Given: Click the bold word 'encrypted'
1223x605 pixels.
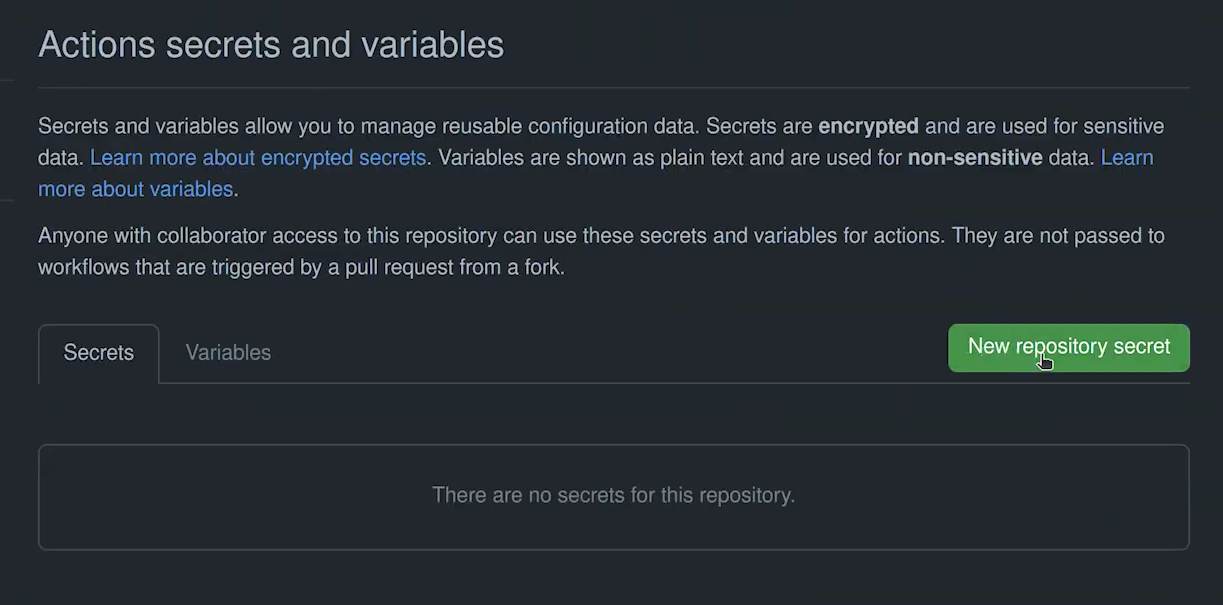Looking at the screenshot, I should pyautogui.click(x=868, y=127).
